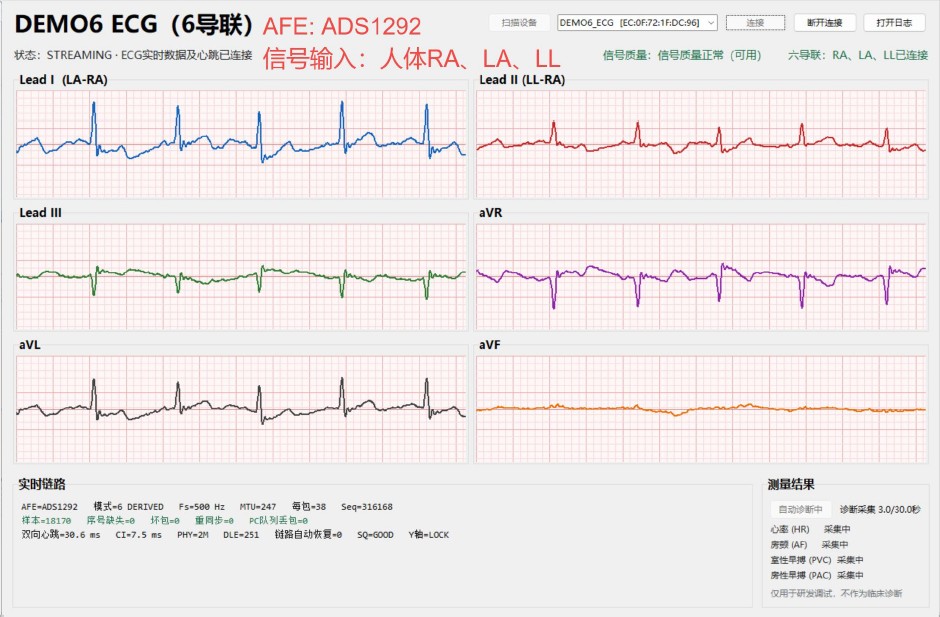Click the PC队列丢包=0 value

pyautogui.click(x=279, y=520)
